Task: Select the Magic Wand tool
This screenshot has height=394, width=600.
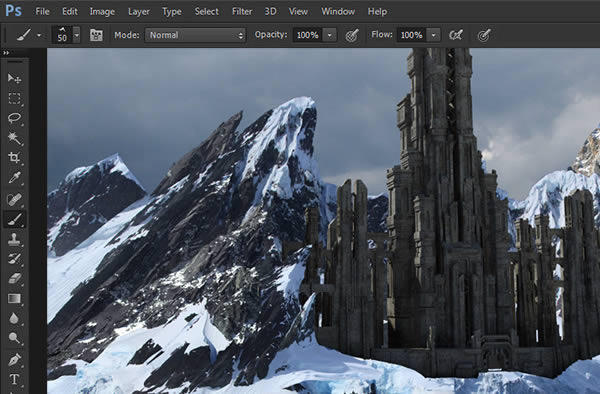Action: (x=14, y=138)
